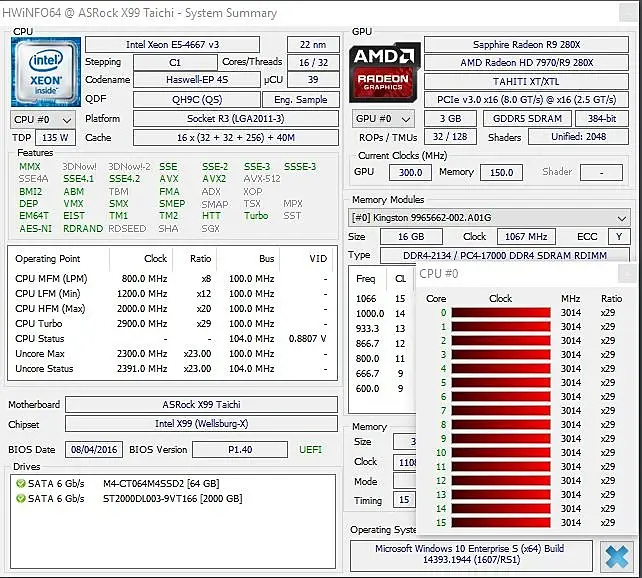Click the Sapphire Radeon R9 280X field
Image resolution: width=642 pixels, height=578 pixels.
(526, 44)
